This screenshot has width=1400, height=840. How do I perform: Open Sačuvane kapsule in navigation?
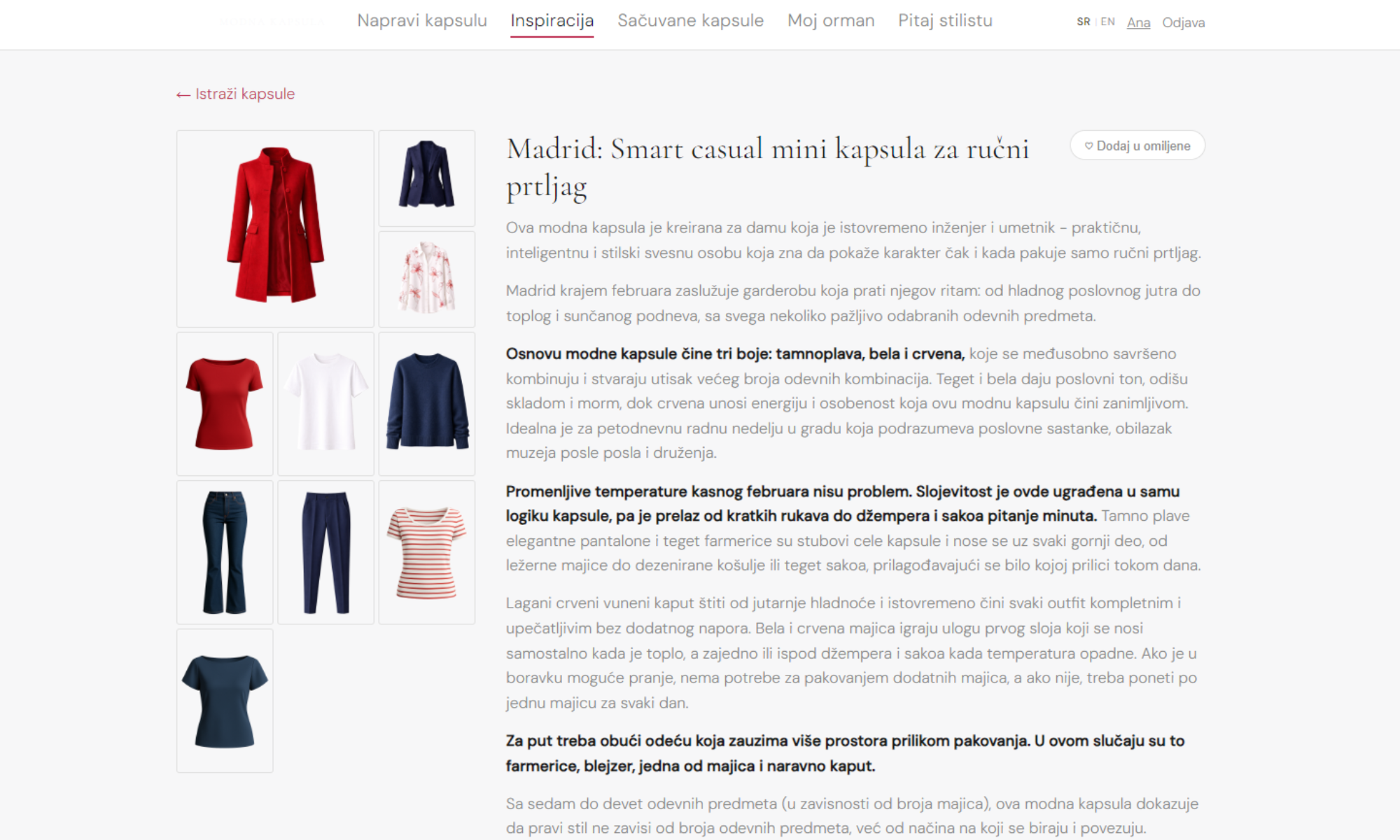pyautogui.click(x=690, y=21)
